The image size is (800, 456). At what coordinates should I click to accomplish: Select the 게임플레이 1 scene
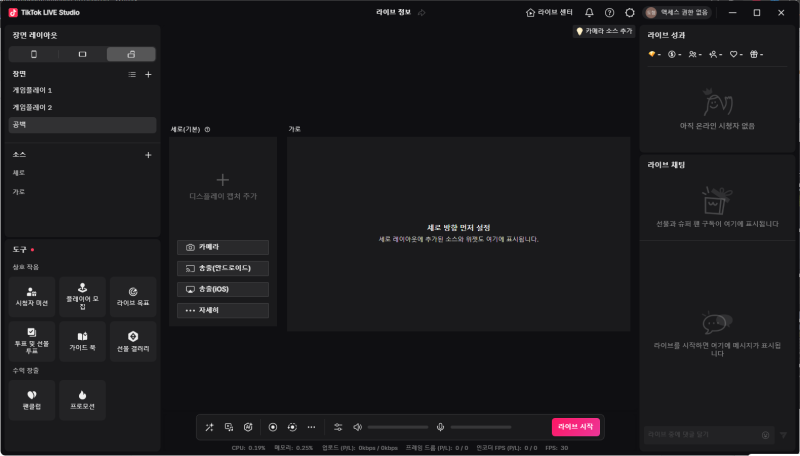coord(82,90)
